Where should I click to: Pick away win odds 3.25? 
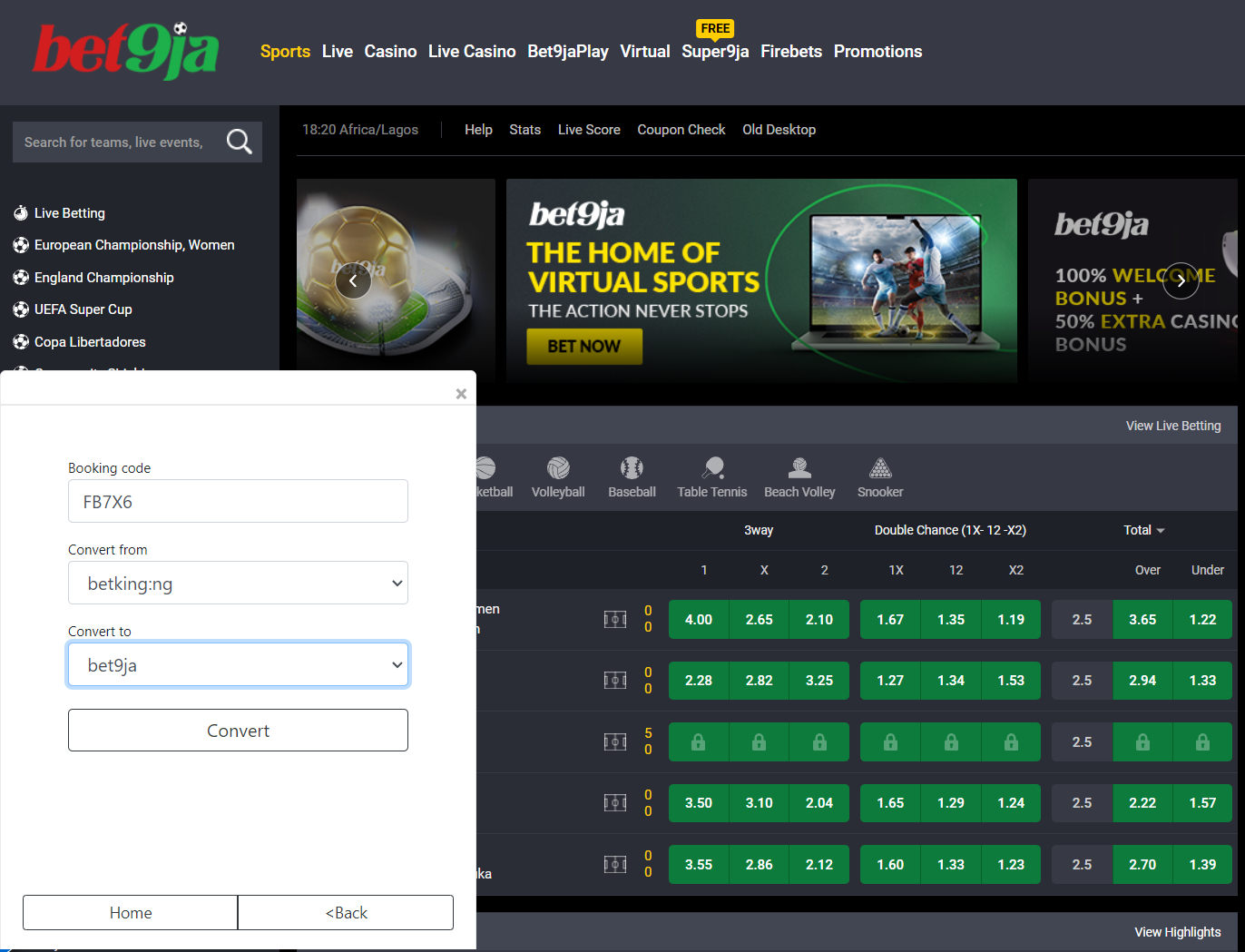(819, 681)
